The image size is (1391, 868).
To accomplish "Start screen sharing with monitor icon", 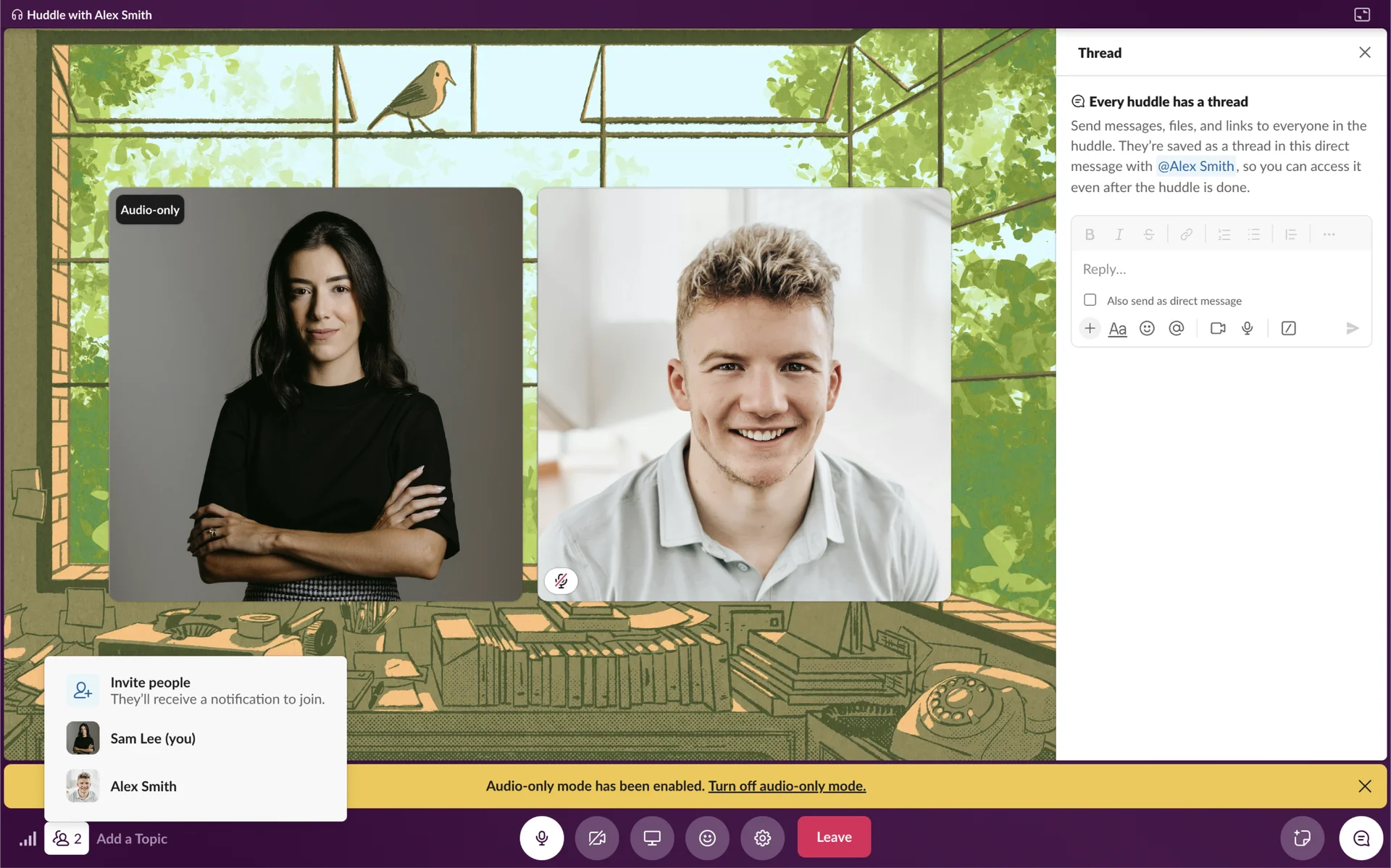I will tap(652, 838).
